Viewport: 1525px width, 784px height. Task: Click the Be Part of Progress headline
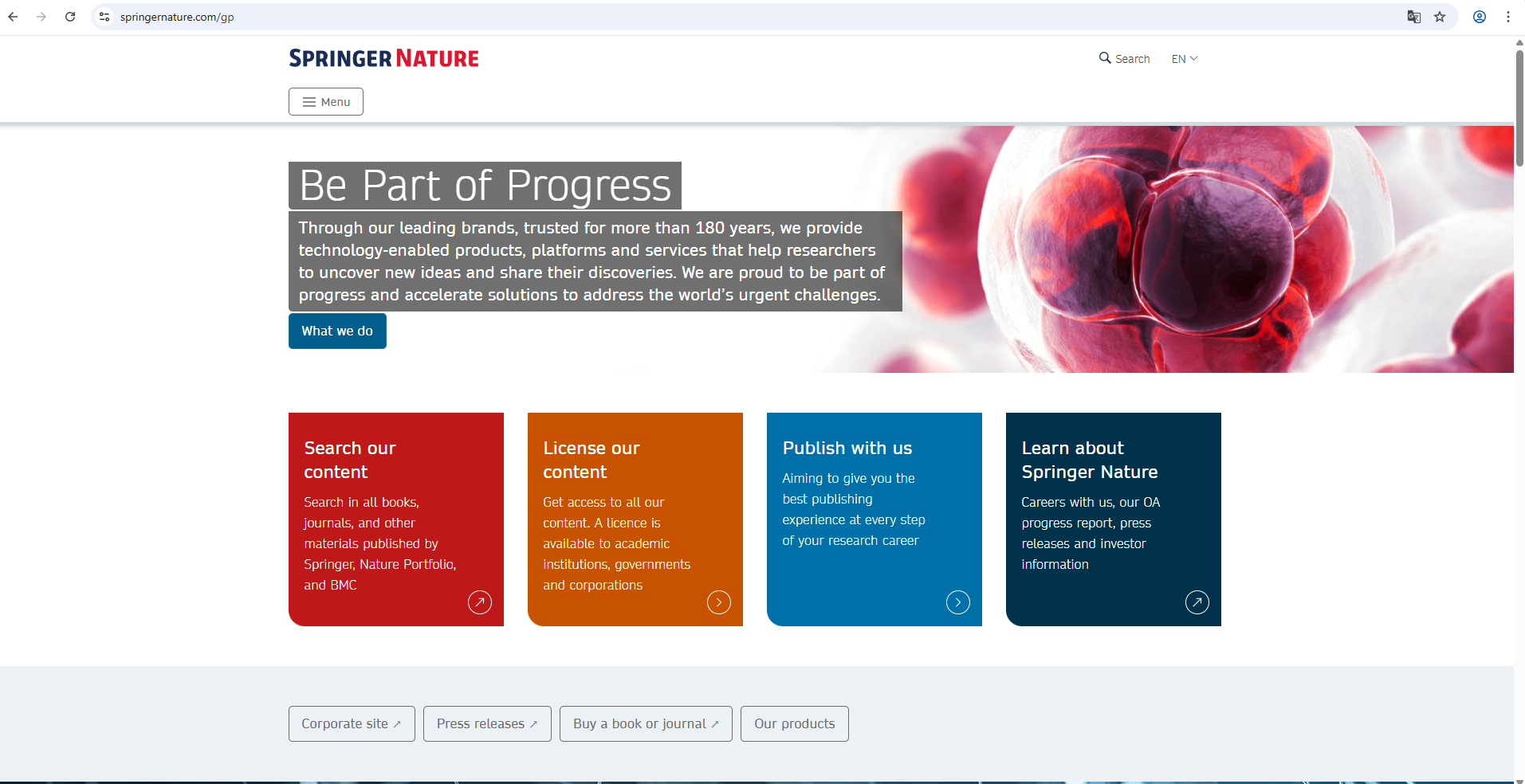(x=485, y=186)
